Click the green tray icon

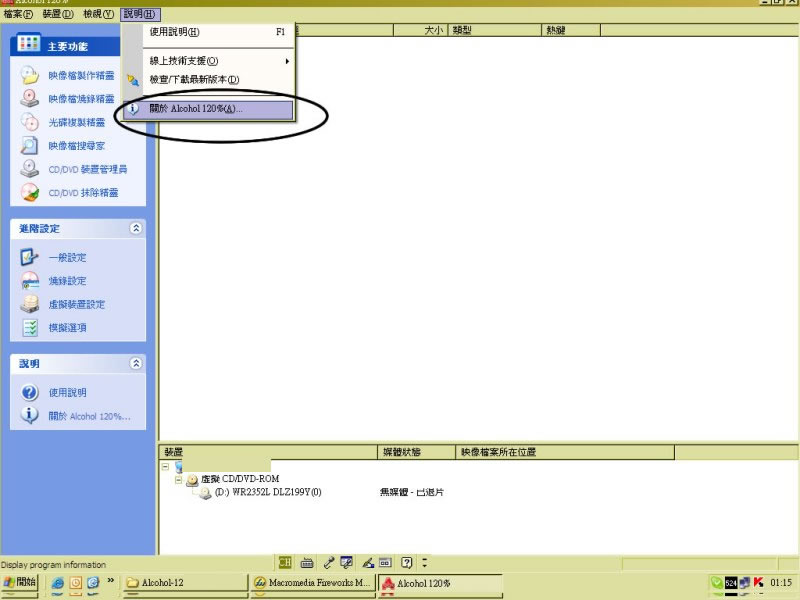tap(717, 582)
